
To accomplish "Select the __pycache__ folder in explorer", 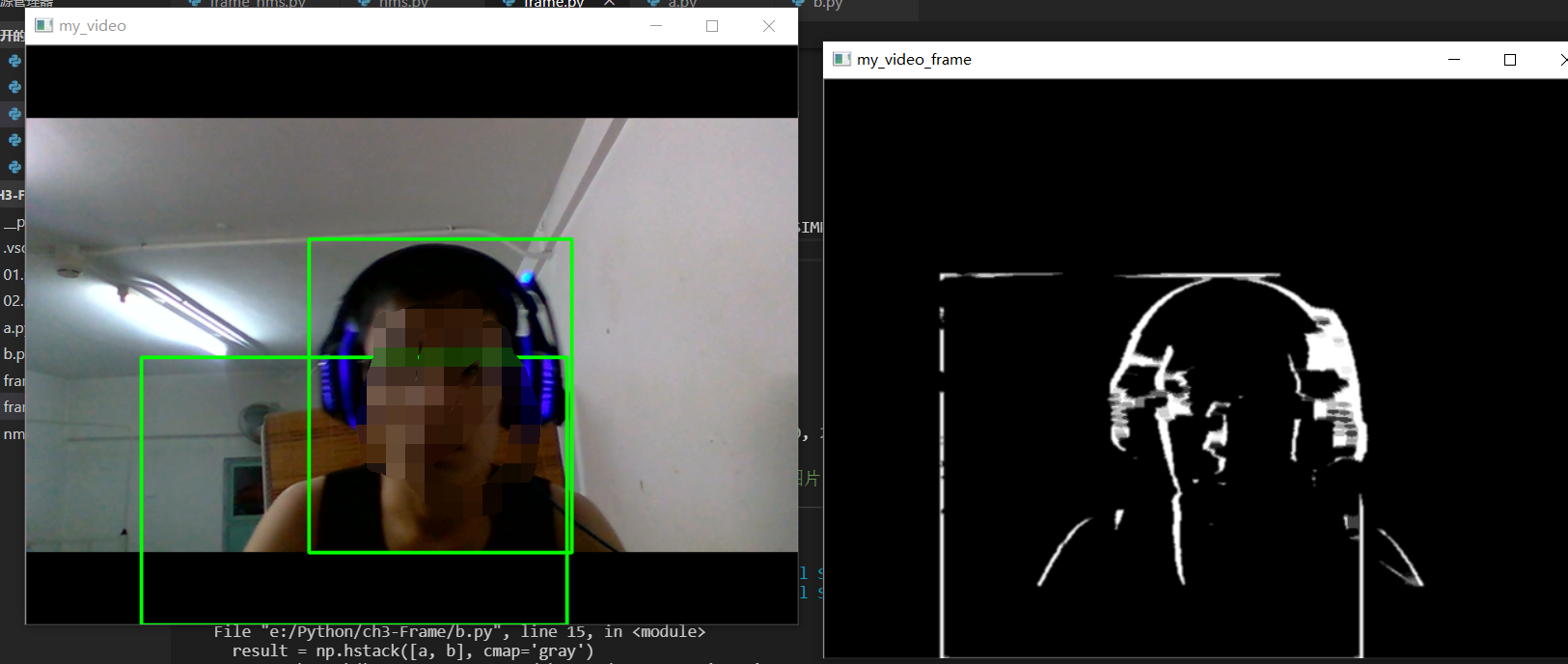I will click(13, 222).
